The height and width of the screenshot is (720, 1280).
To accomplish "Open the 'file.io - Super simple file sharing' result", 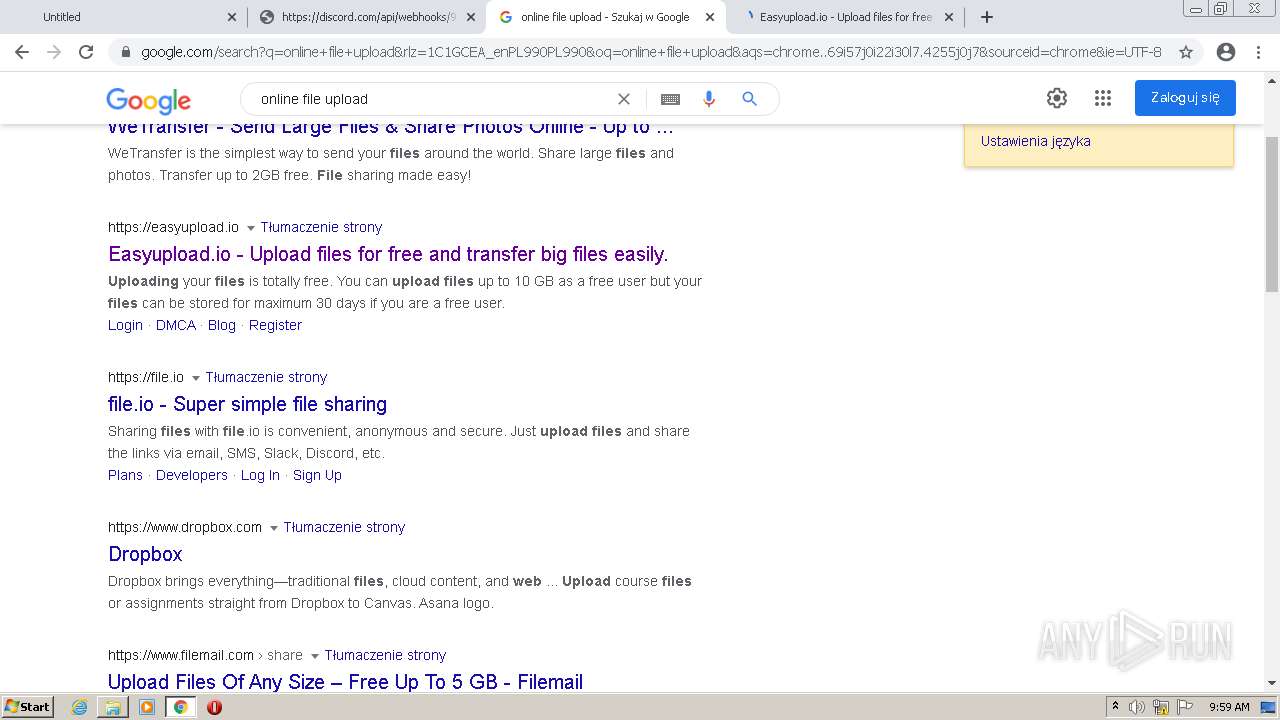I will [x=247, y=404].
